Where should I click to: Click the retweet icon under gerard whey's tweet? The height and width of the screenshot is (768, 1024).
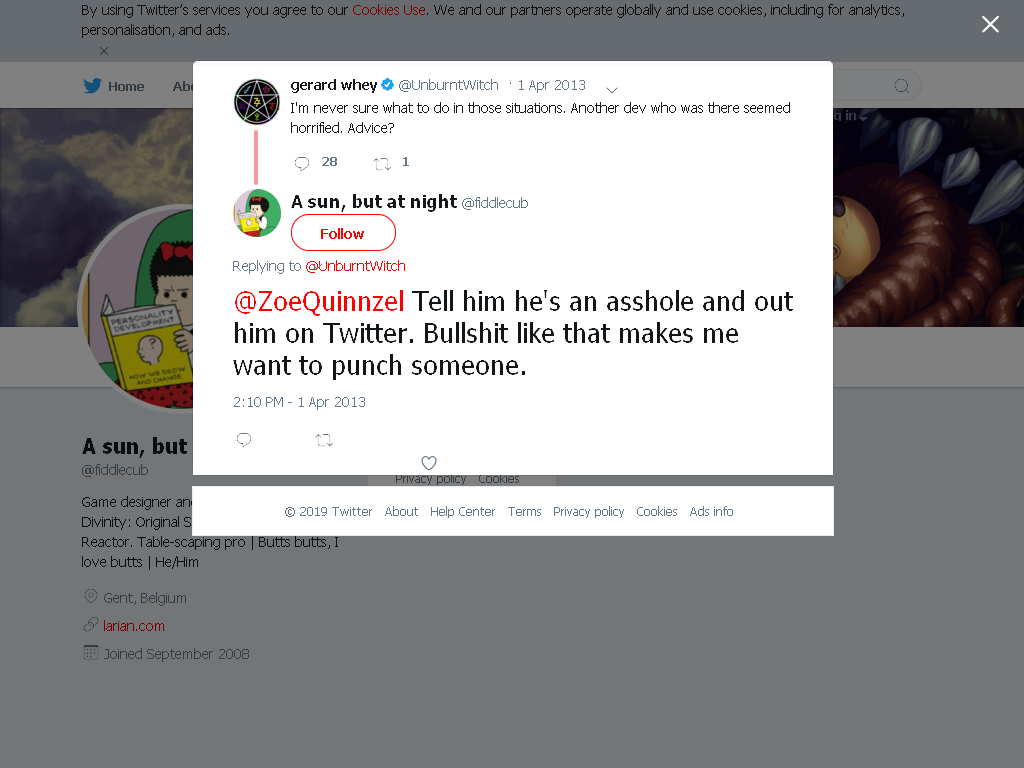[382, 163]
